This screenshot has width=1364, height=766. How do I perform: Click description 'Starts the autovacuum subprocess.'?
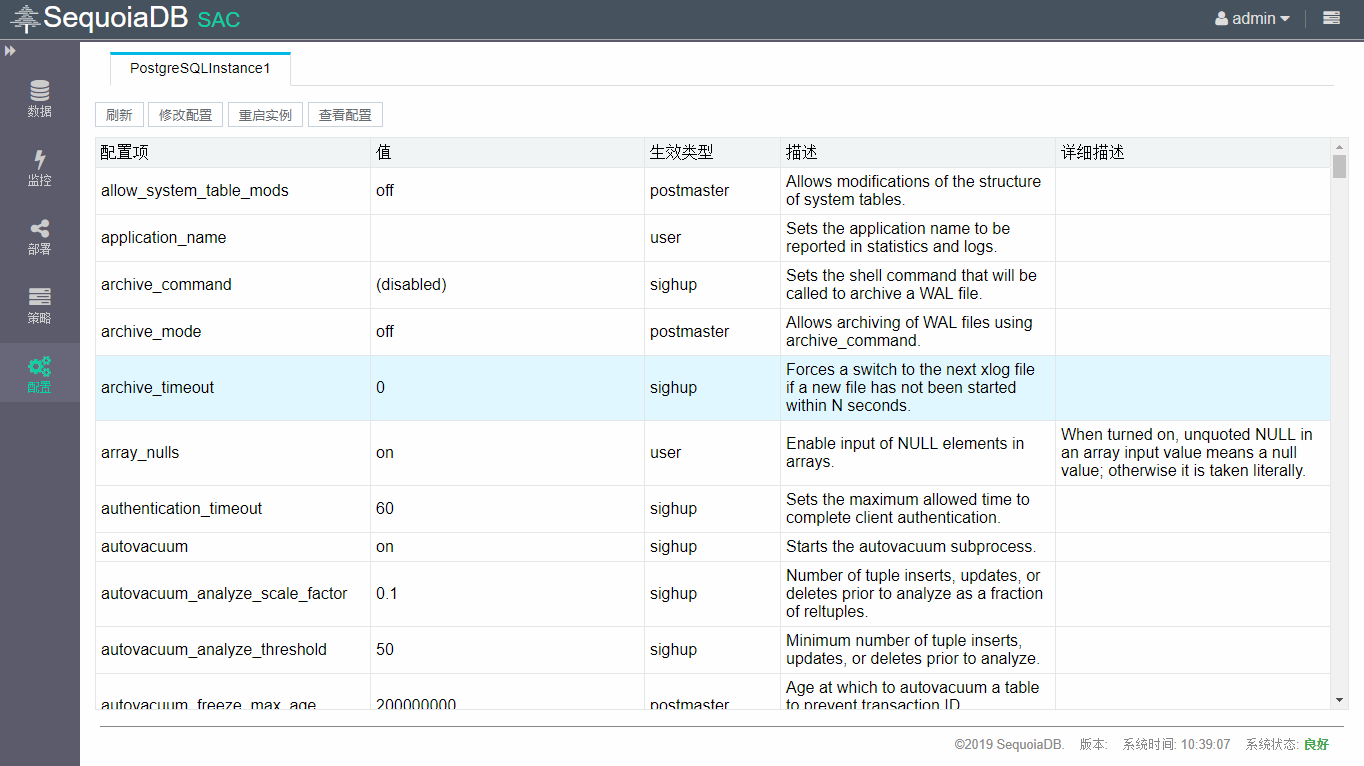coord(911,546)
